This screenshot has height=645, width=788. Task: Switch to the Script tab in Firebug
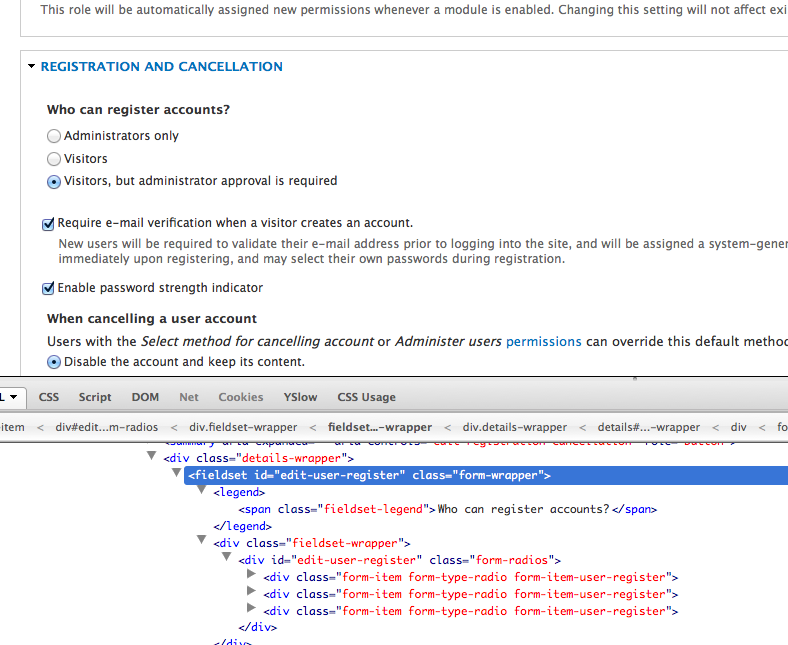coord(95,397)
